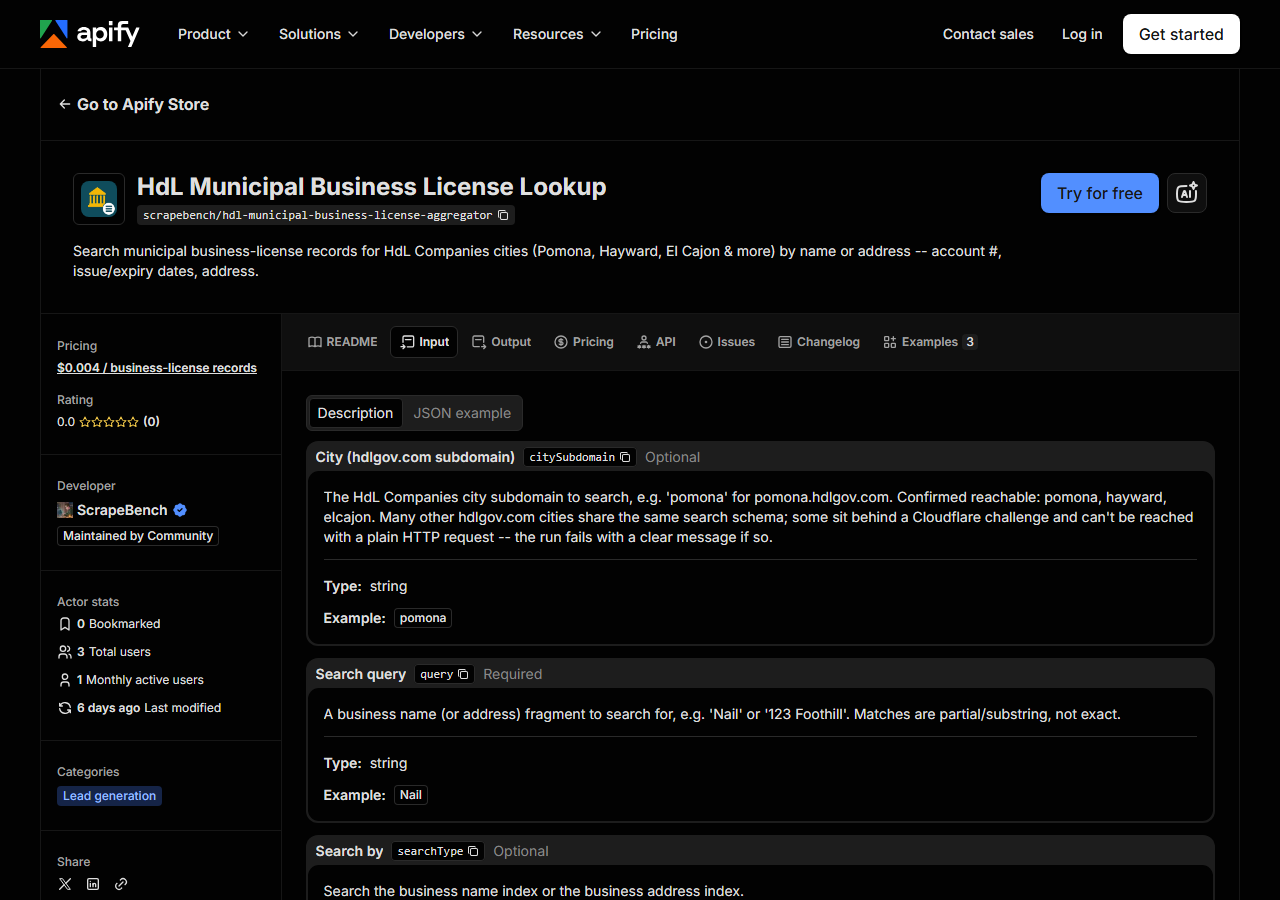Copy the searchType field key
The image size is (1280, 900).
pos(473,851)
